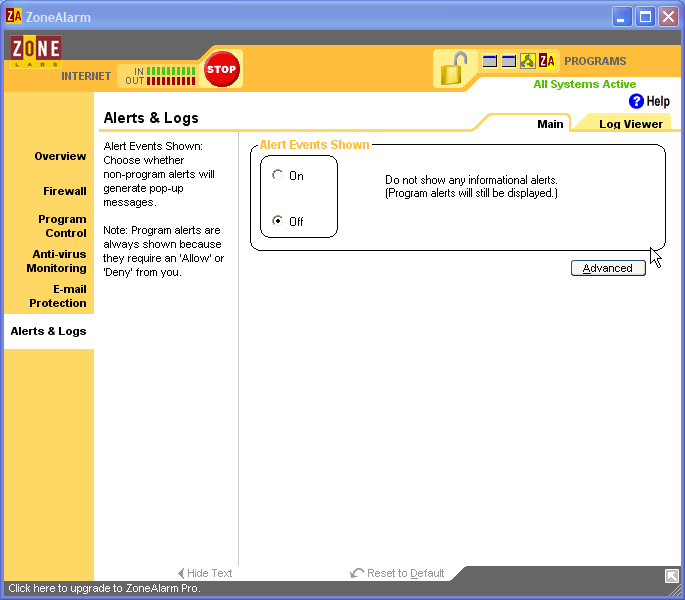Click the compact view icon at bottom right corner

671,576
